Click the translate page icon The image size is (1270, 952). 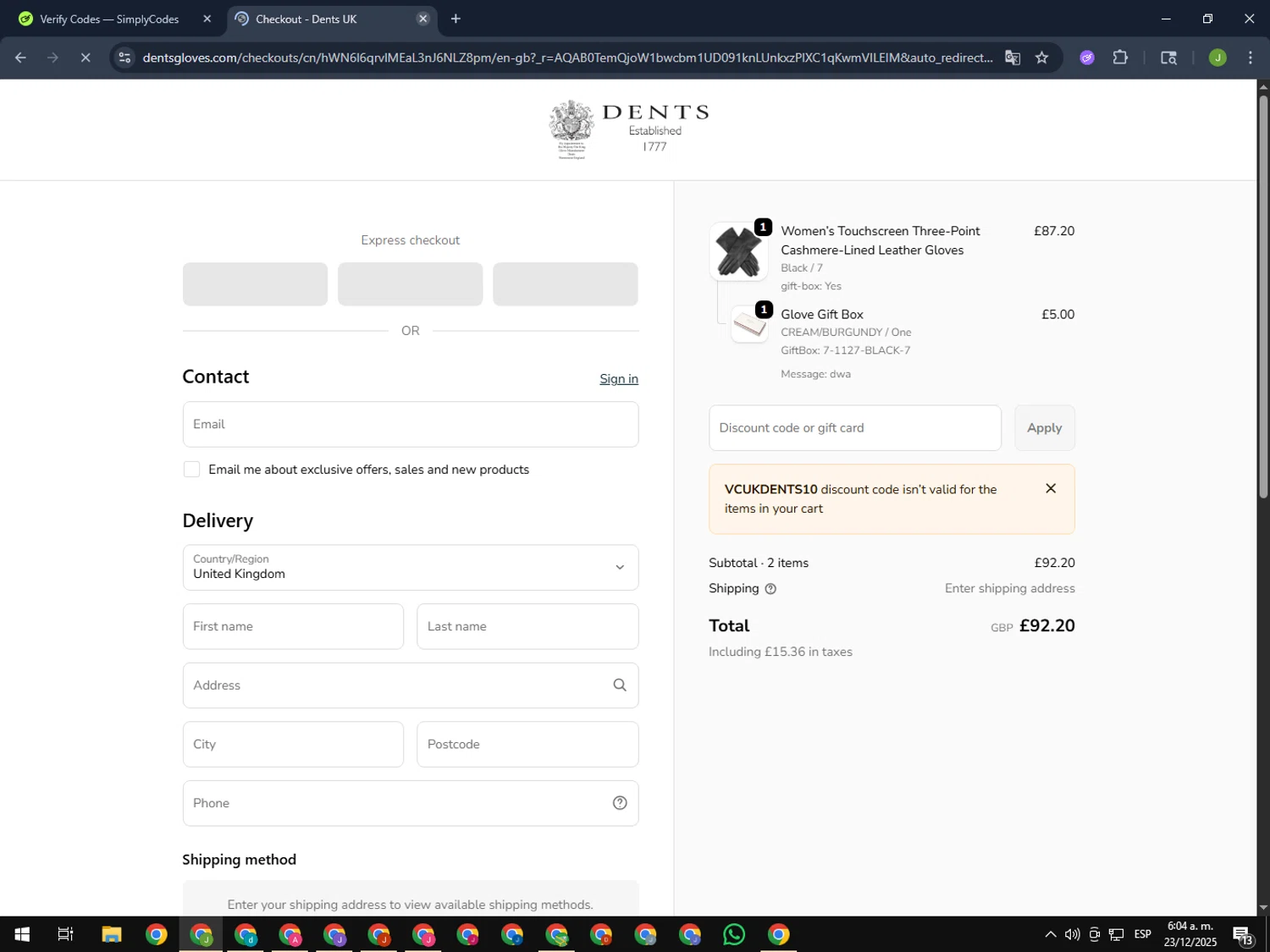[1013, 58]
